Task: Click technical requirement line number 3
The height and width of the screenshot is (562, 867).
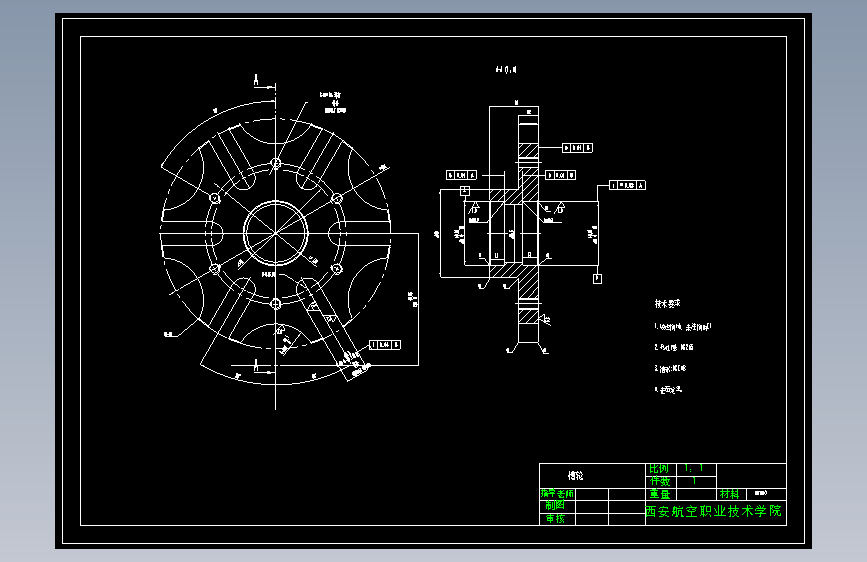Action: (x=670, y=368)
